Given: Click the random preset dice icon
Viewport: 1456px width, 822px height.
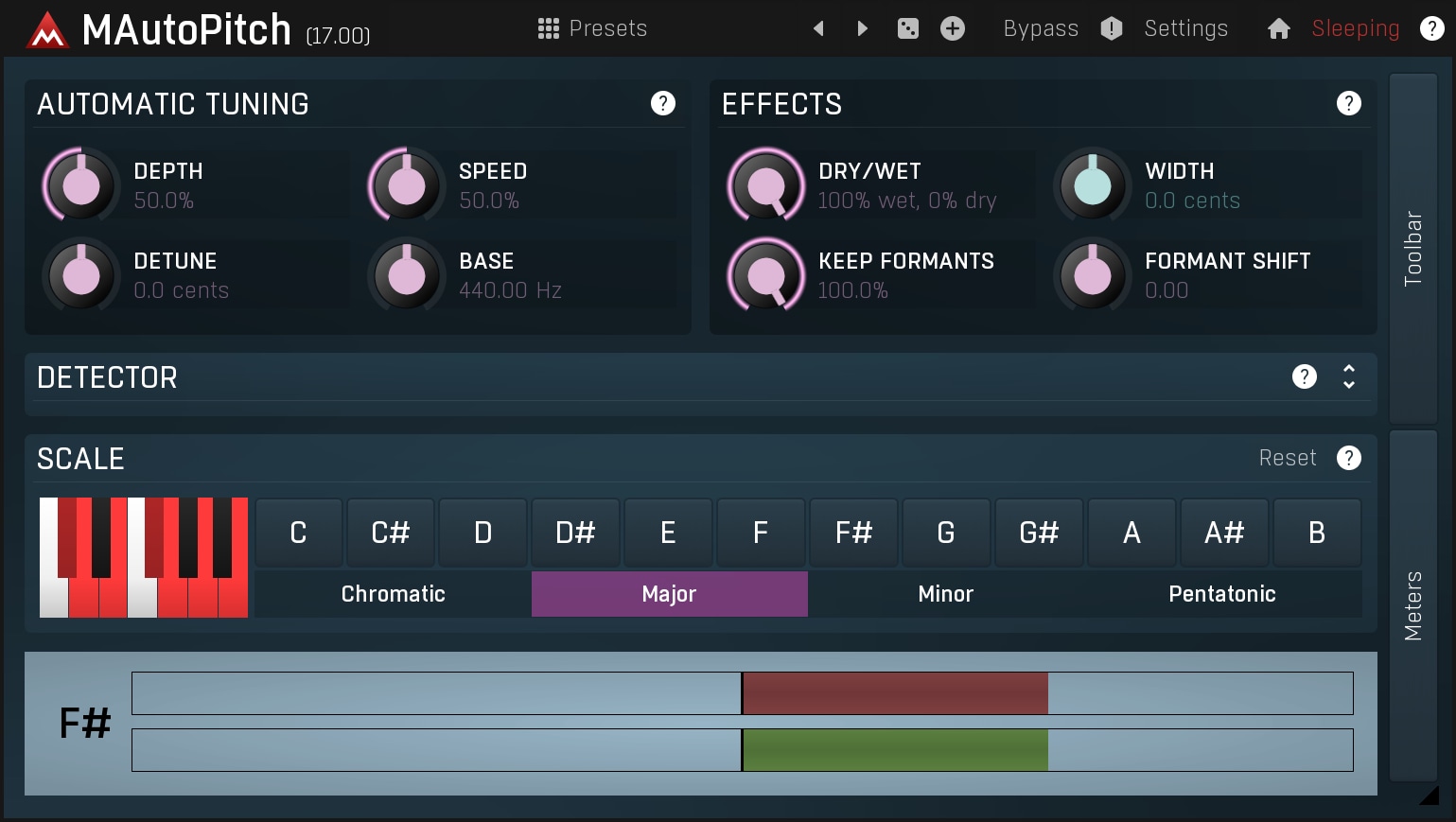Looking at the screenshot, I should pos(907,28).
